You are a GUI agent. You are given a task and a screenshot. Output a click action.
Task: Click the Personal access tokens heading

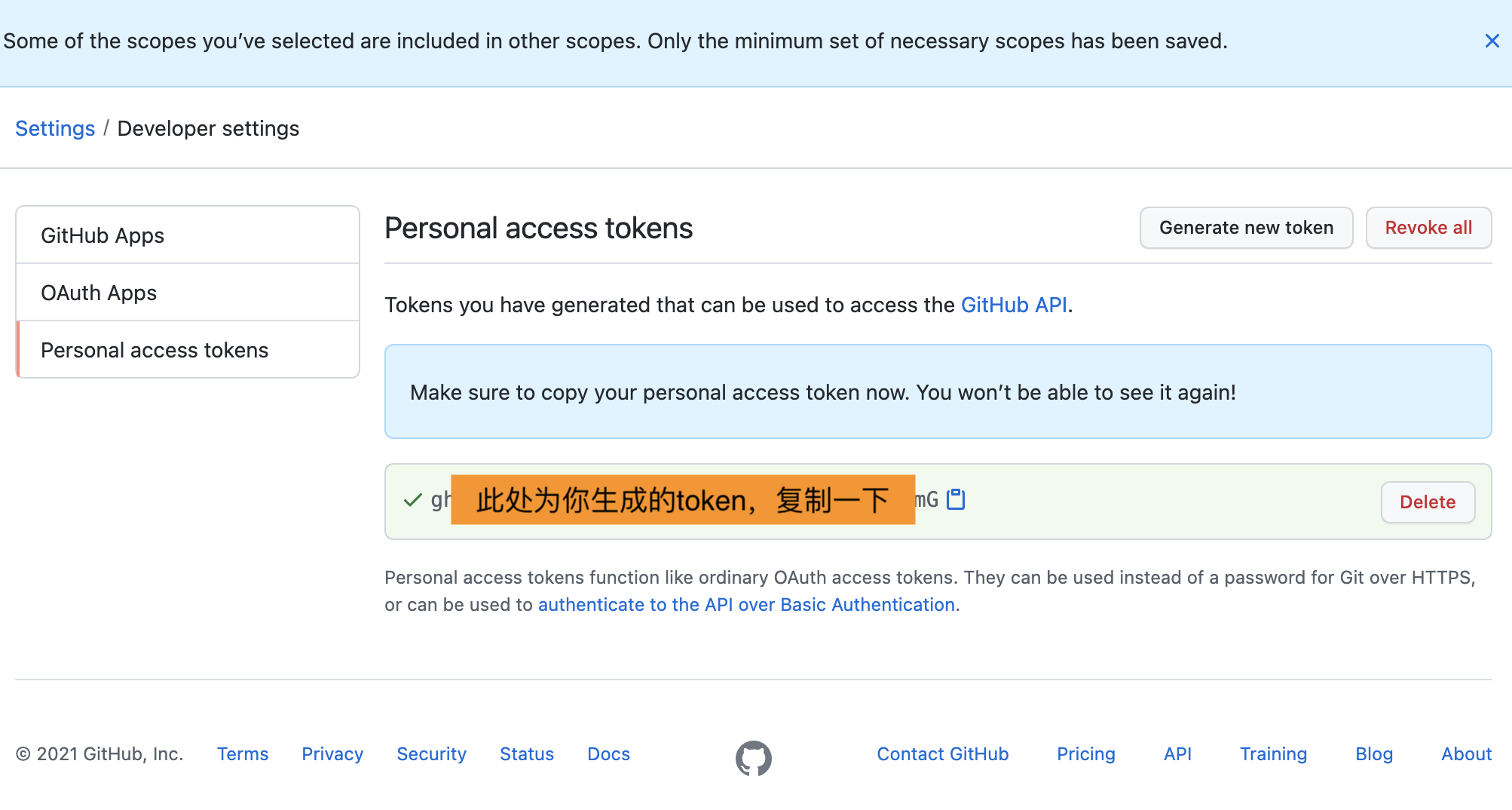coord(538,228)
